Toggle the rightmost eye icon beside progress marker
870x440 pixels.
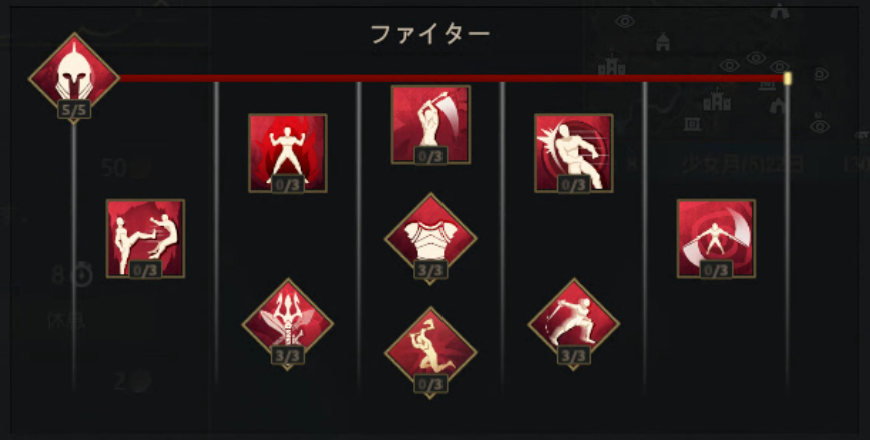click(821, 73)
